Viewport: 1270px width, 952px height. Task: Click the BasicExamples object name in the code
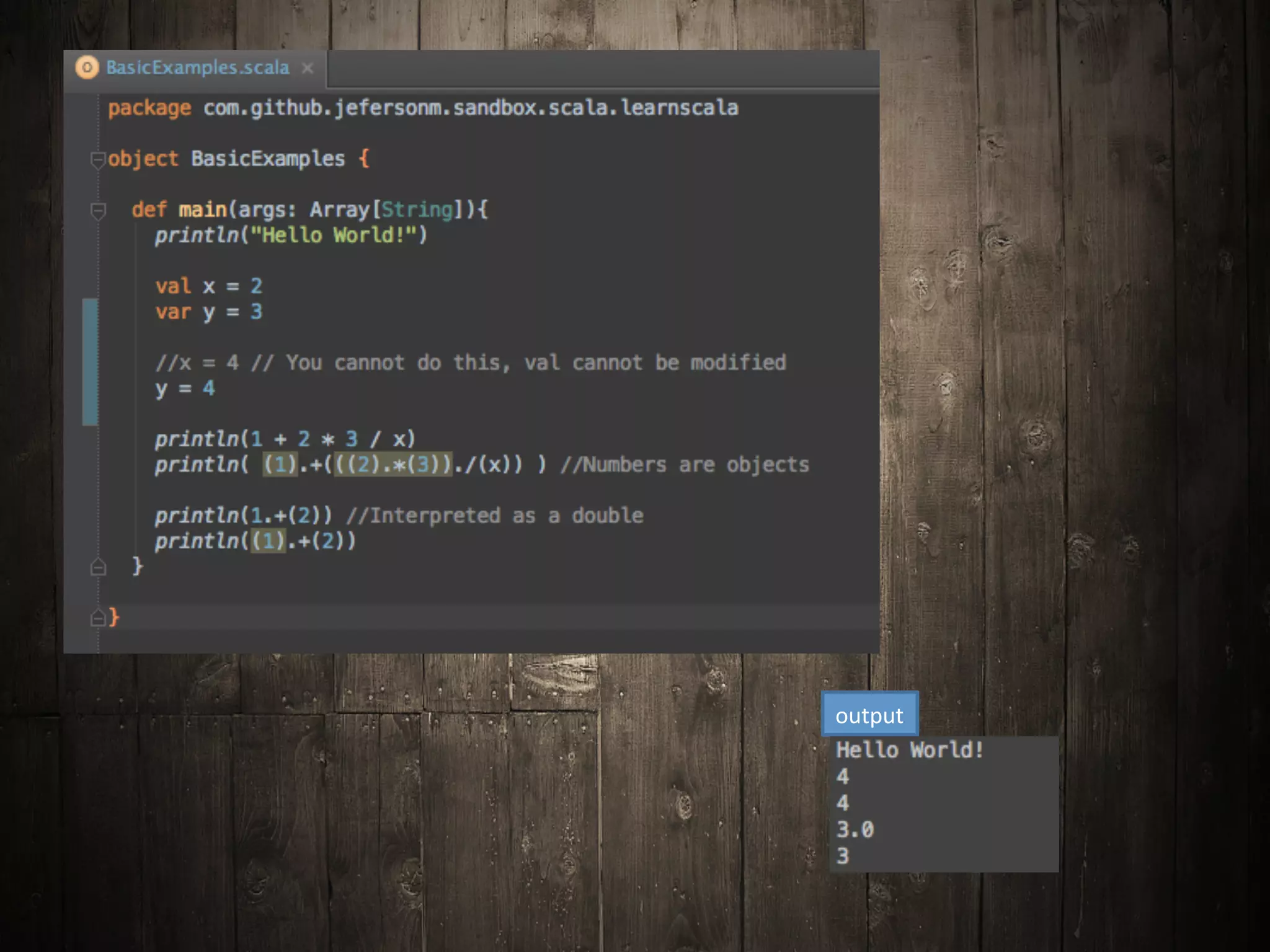tap(267, 159)
